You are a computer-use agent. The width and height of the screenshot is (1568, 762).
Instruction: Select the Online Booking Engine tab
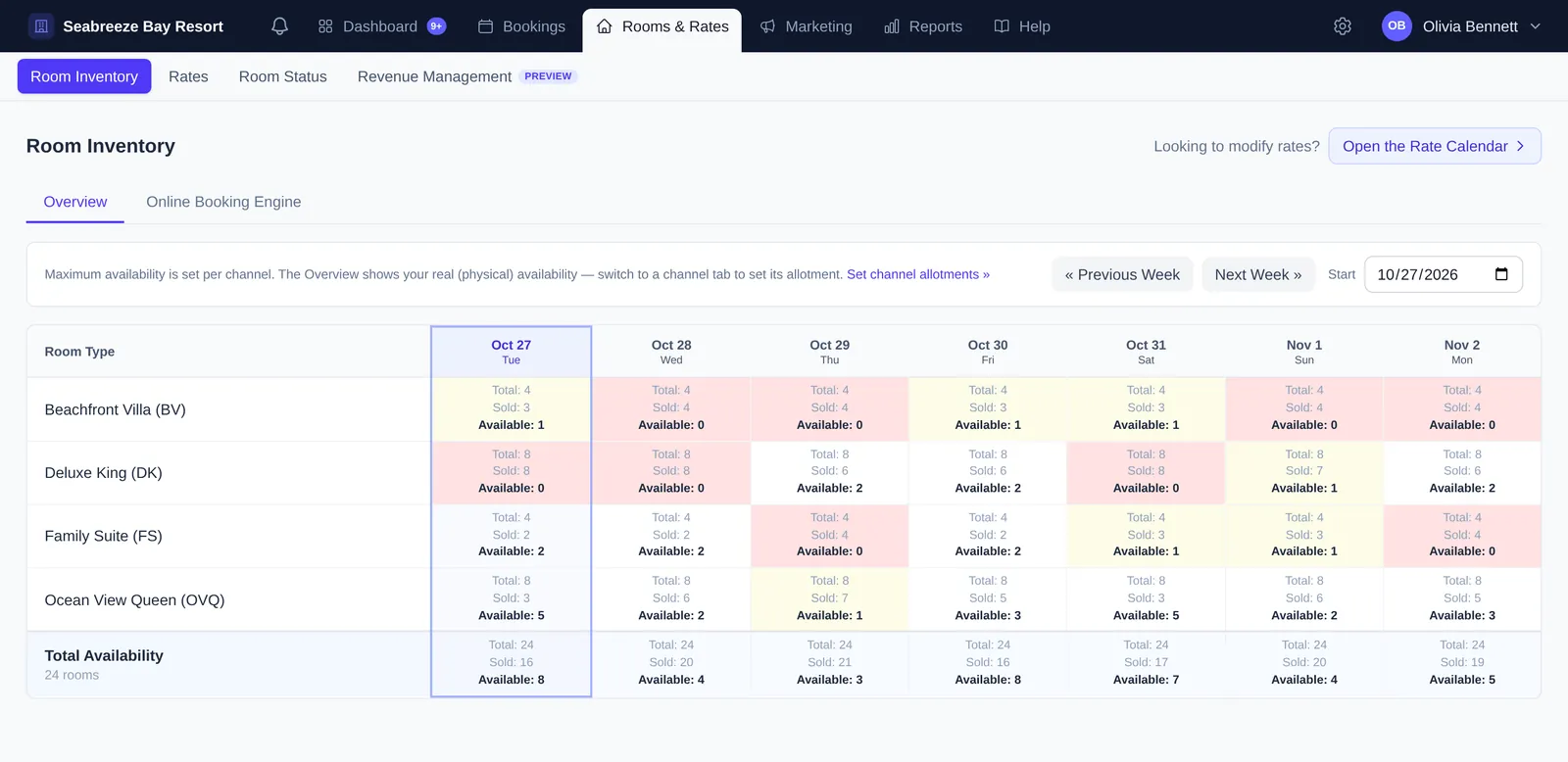tap(223, 202)
